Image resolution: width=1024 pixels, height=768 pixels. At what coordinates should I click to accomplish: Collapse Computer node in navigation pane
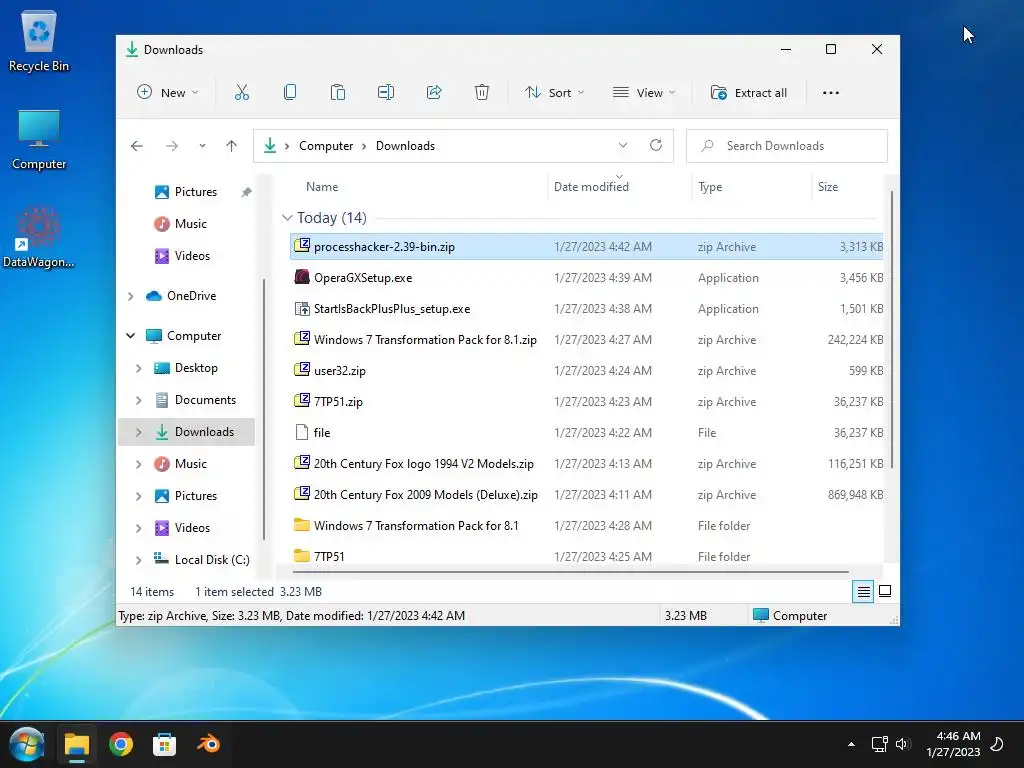coord(131,336)
